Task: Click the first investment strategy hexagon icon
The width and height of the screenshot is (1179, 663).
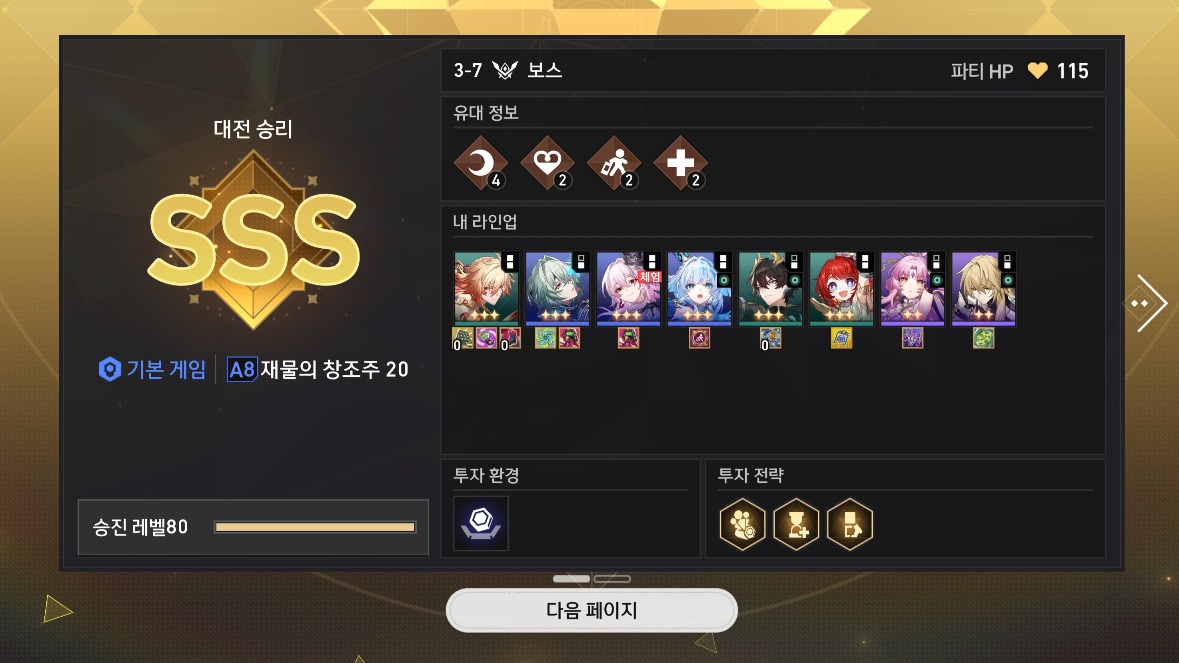Action: (742, 524)
